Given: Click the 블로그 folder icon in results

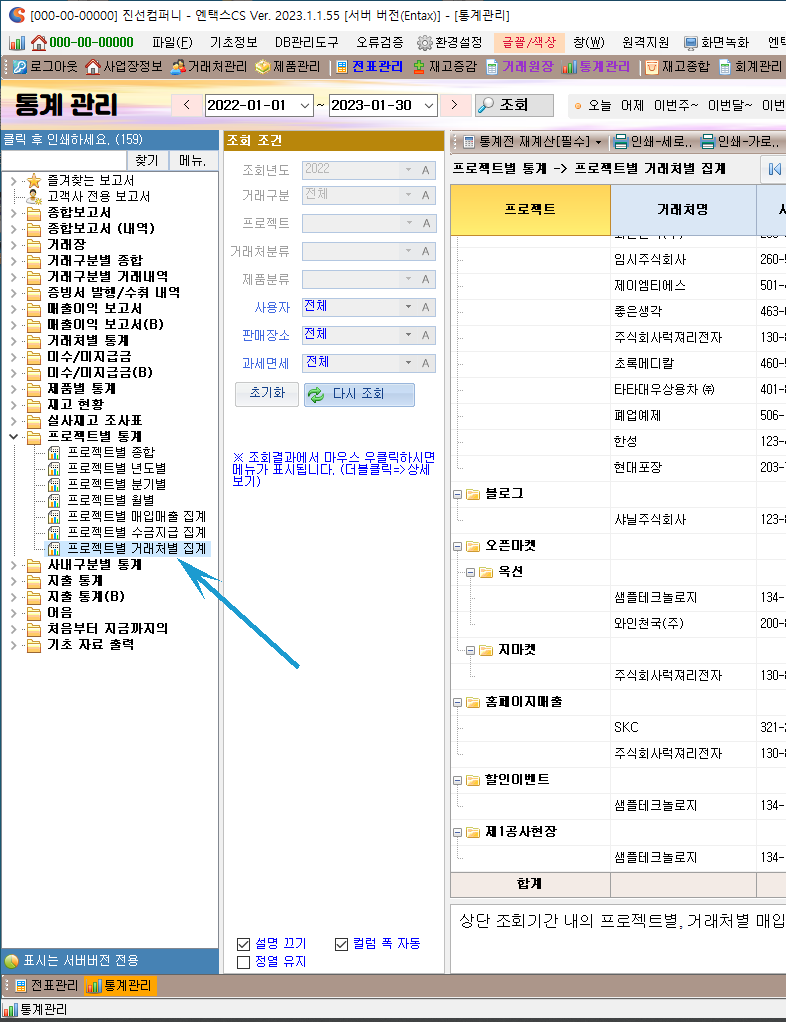Looking at the screenshot, I should [473, 494].
